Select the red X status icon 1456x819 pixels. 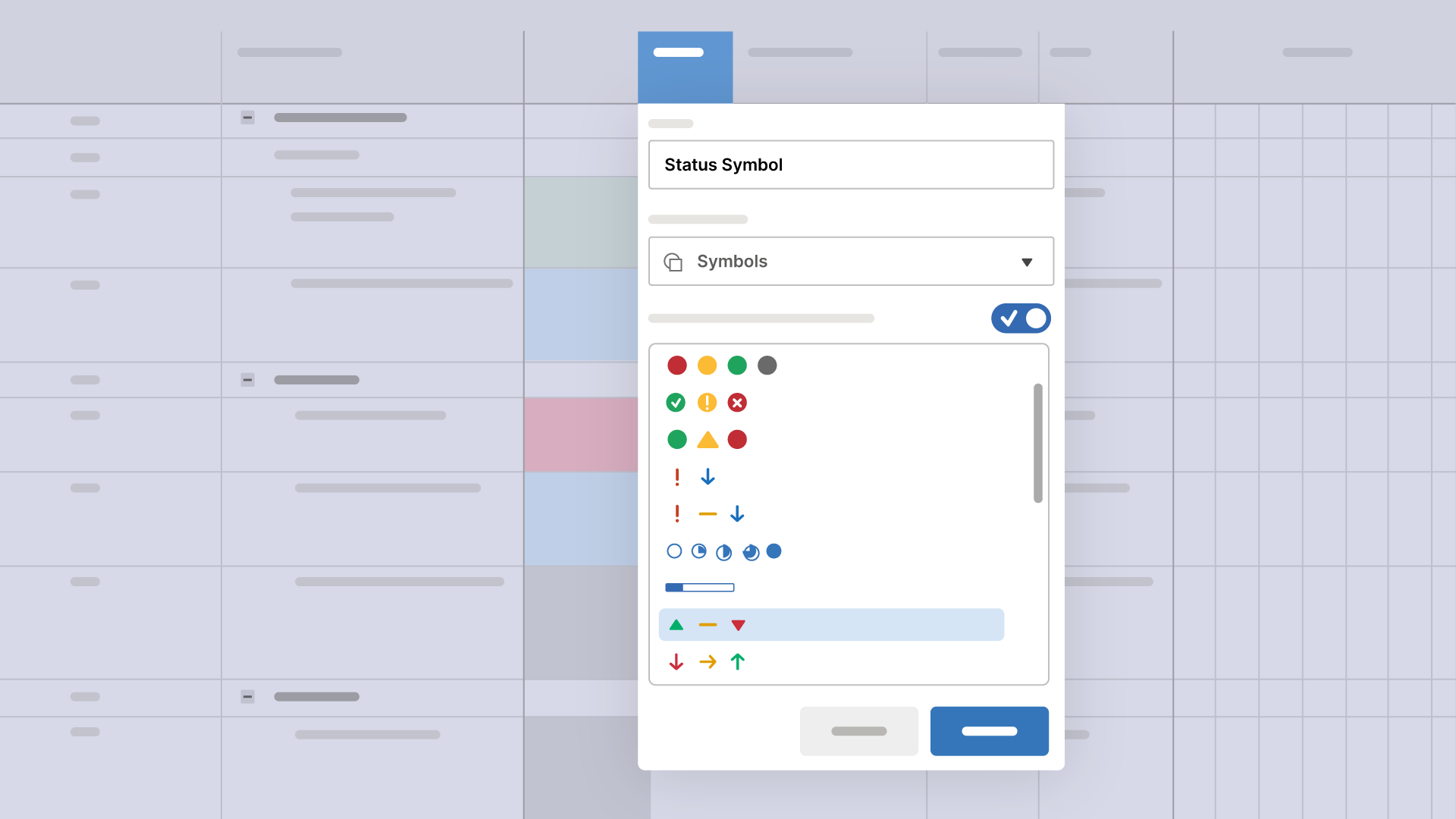737,402
